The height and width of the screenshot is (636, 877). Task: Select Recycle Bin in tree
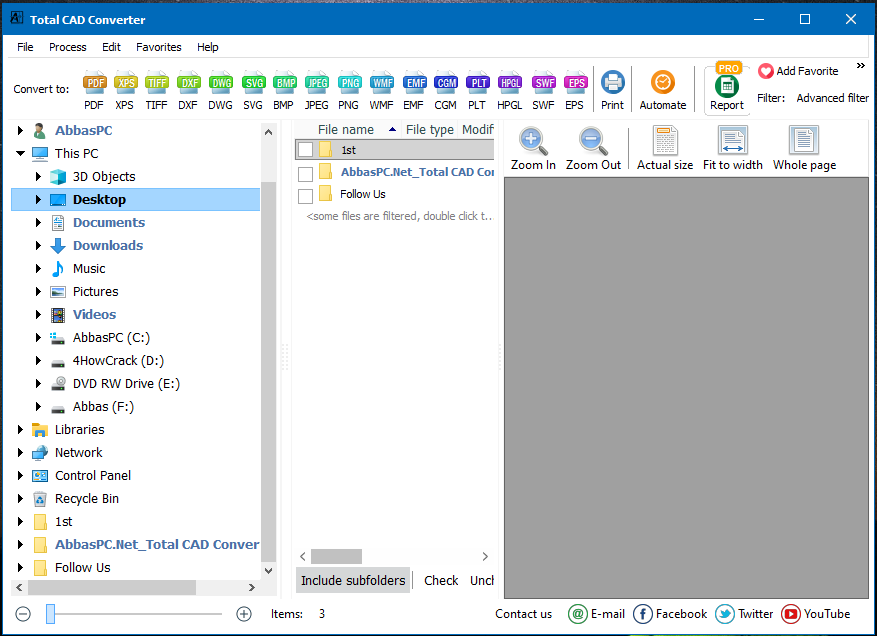coord(87,498)
